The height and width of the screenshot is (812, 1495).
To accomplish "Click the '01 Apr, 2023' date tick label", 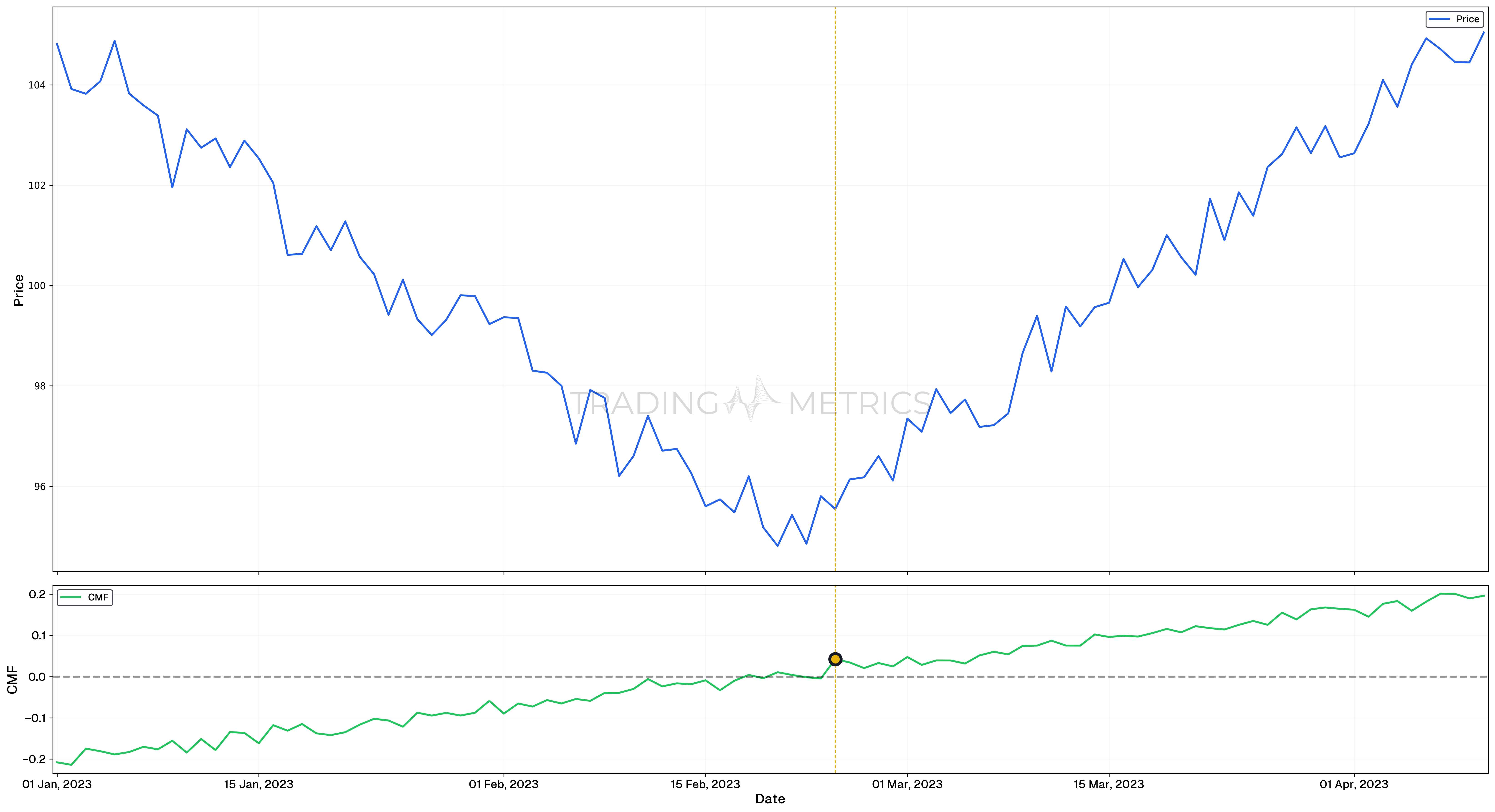I will coord(1353,784).
